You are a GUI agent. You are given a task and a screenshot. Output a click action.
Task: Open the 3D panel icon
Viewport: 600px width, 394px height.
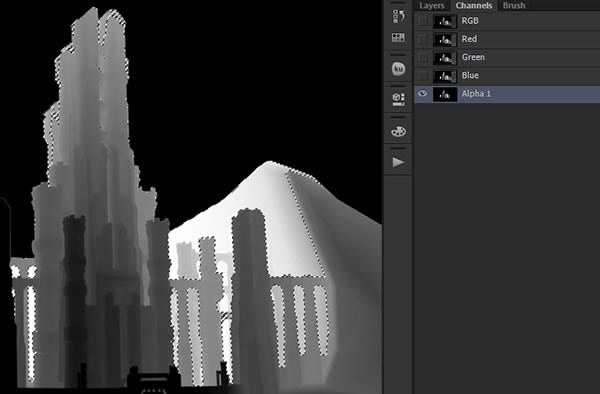click(x=398, y=99)
